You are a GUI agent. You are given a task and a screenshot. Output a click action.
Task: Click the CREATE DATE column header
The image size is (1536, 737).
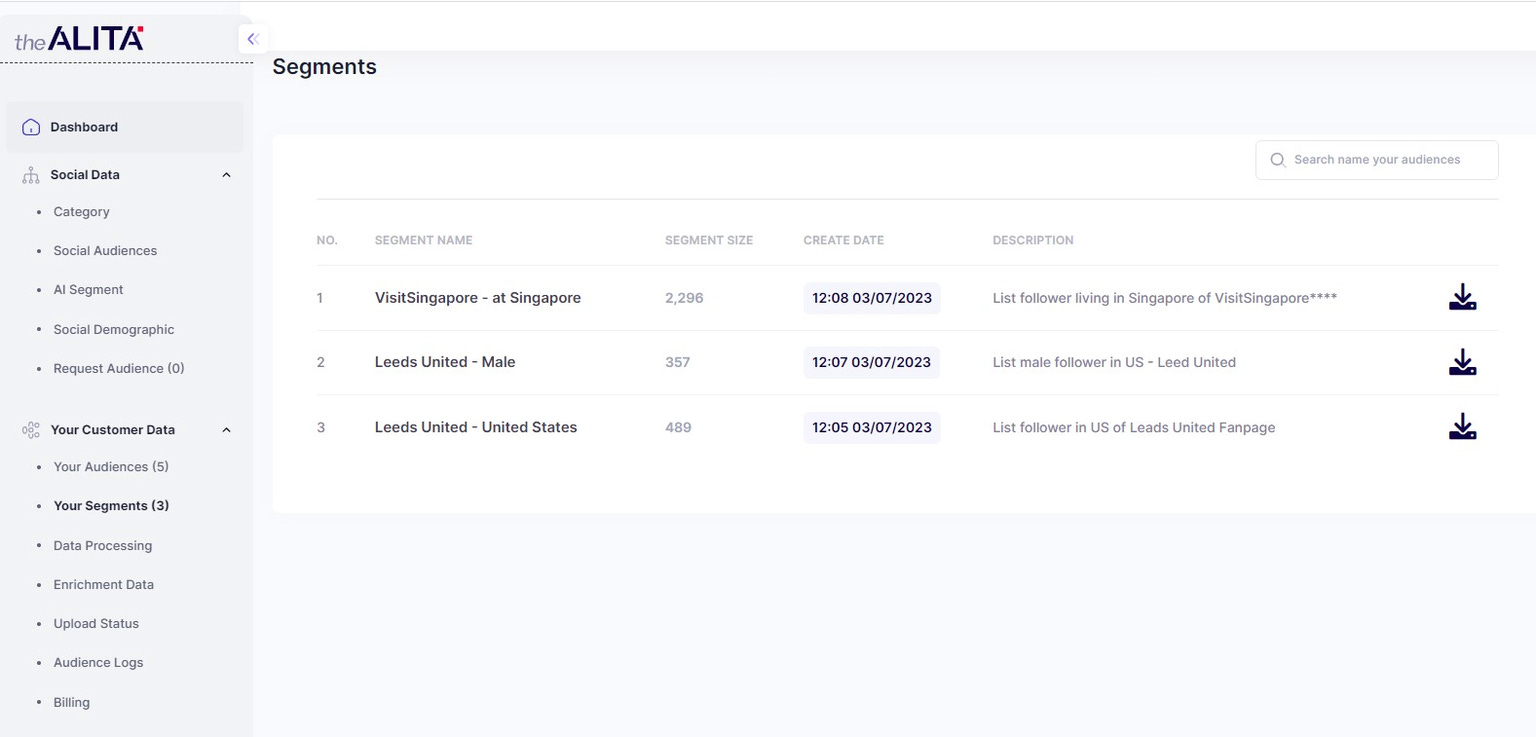point(844,240)
